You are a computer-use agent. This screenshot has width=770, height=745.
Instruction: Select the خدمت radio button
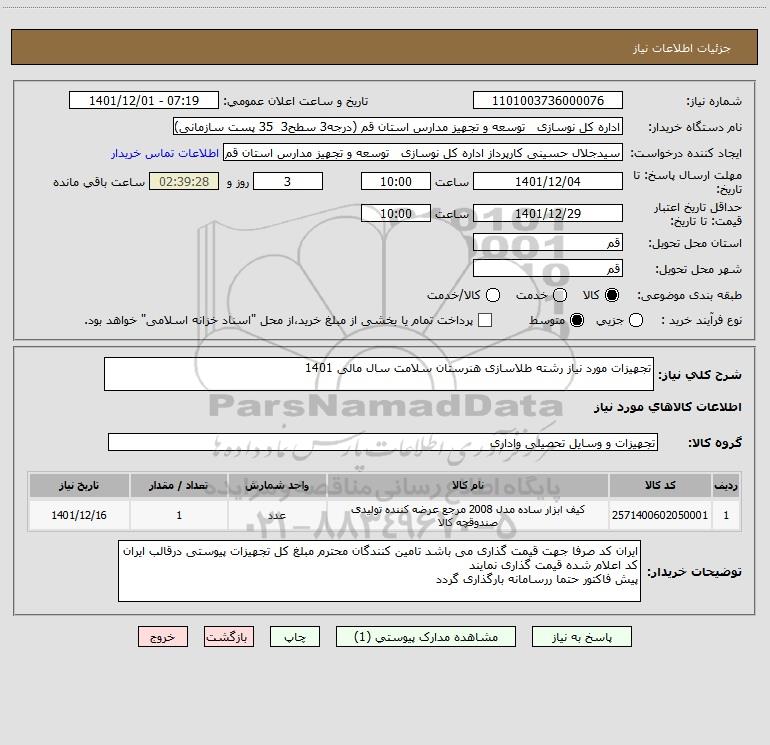click(x=560, y=295)
